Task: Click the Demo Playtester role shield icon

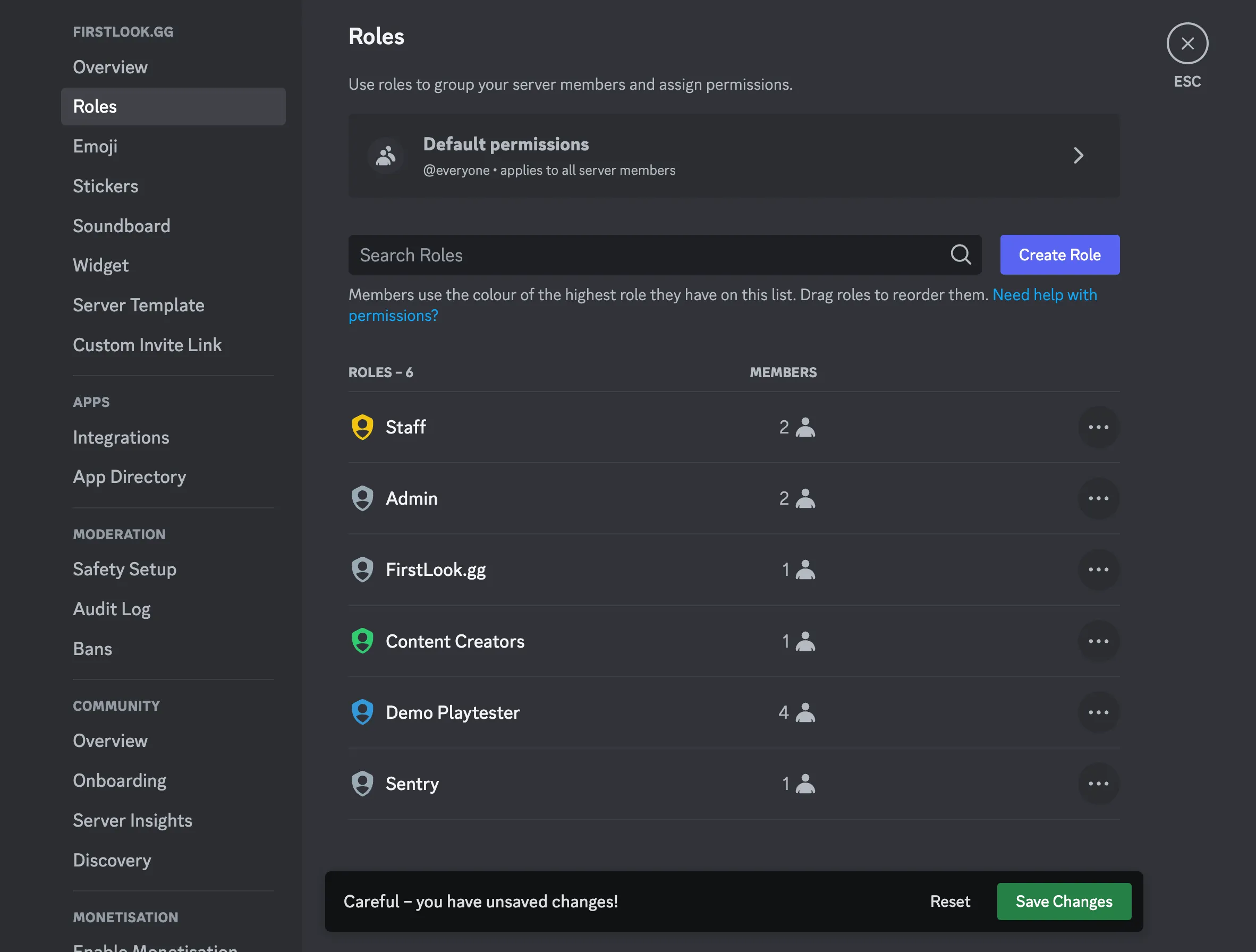Action: pyautogui.click(x=362, y=712)
